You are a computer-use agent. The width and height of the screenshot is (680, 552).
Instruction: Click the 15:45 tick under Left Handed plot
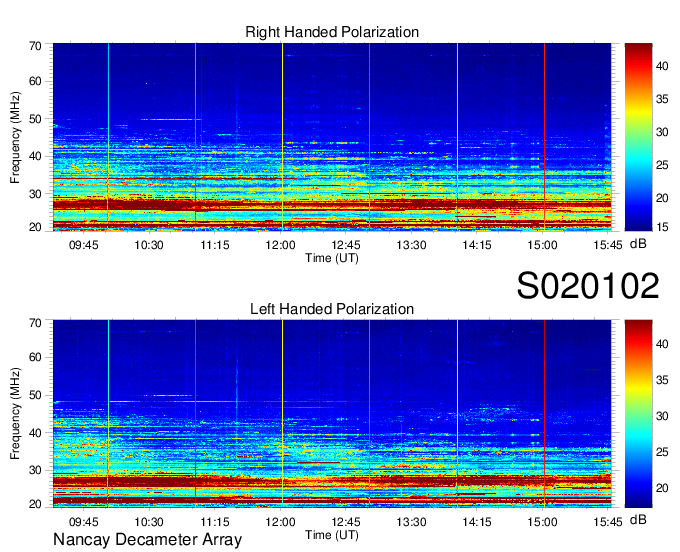(608, 522)
